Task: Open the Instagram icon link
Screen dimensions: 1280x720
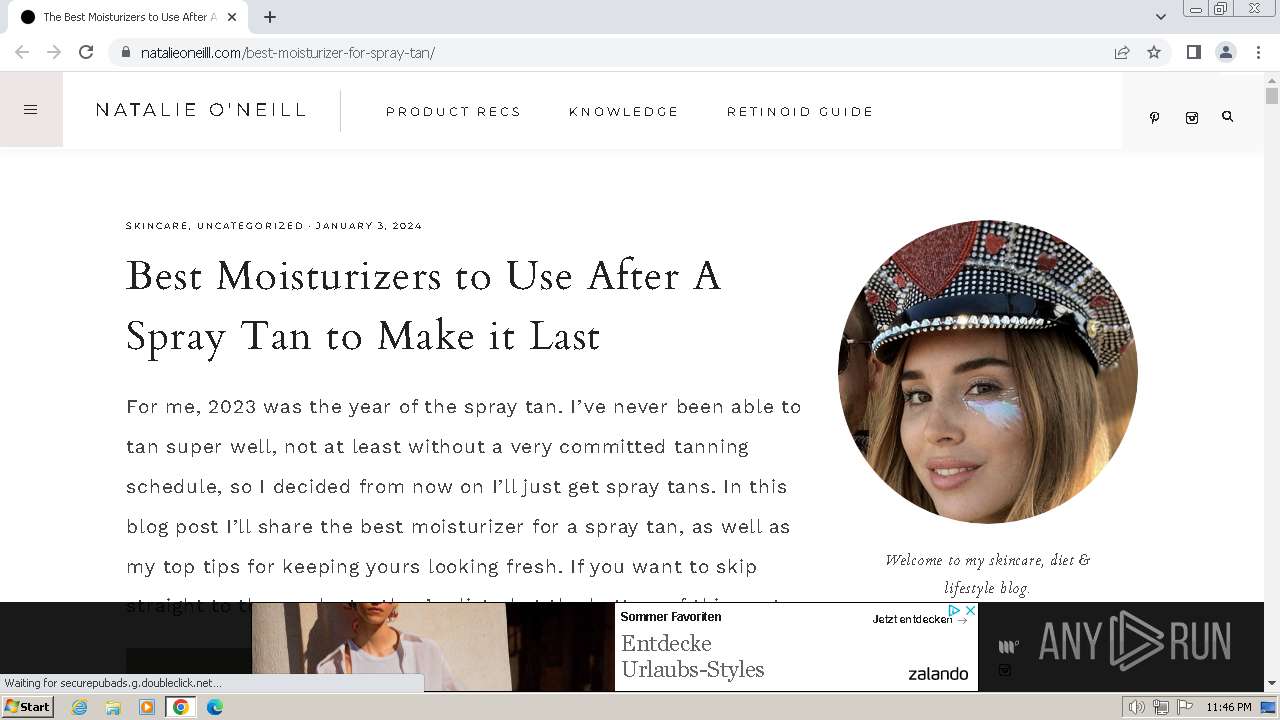Action: pyautogui.click(x=1191, y=118)
